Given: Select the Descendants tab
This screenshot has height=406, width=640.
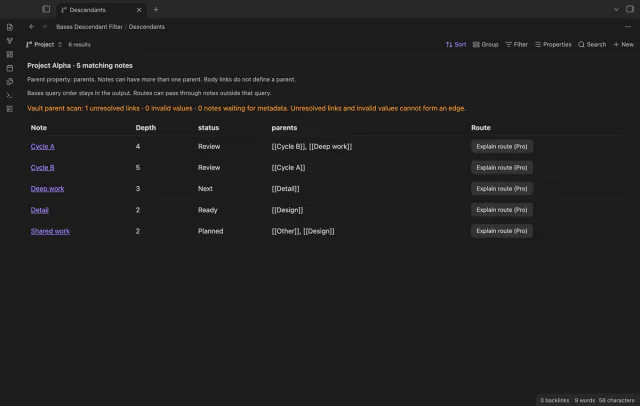Looking at the screenshot, I should click(x=99, y=10).
